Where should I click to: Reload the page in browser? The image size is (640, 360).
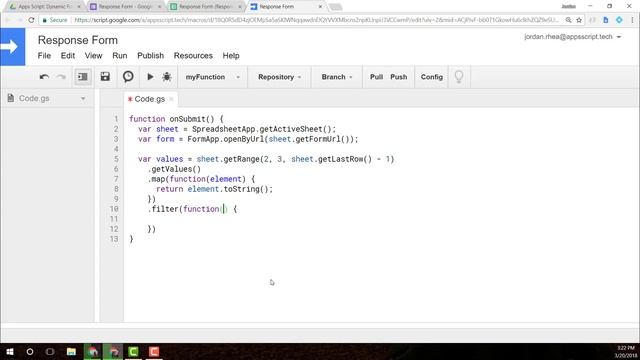pos(31,20)
